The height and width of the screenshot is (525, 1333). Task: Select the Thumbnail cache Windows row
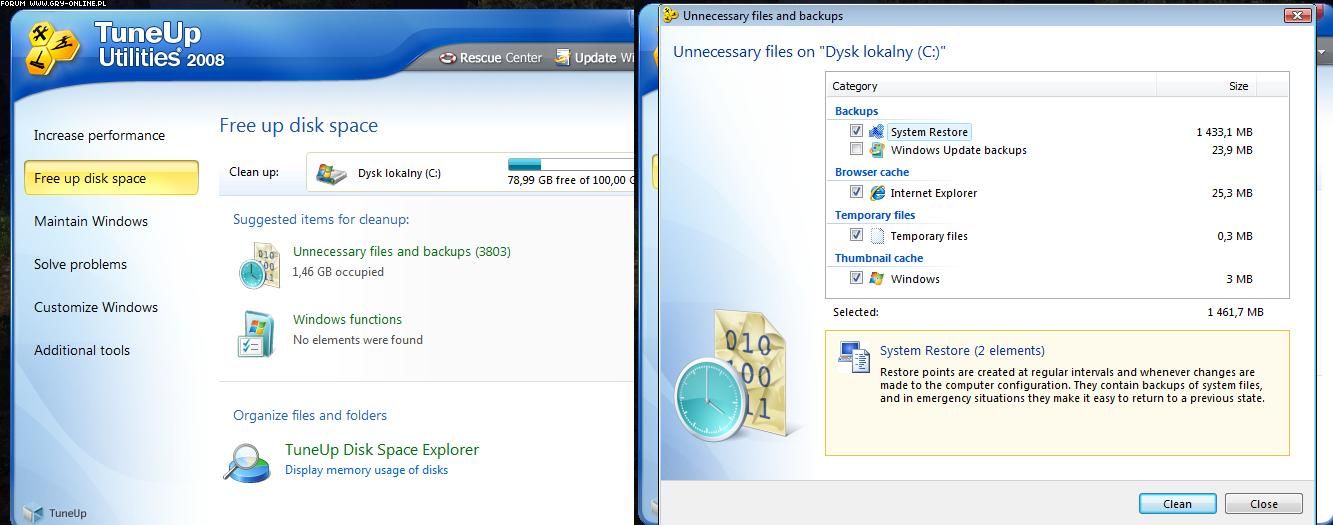point(915,279)
